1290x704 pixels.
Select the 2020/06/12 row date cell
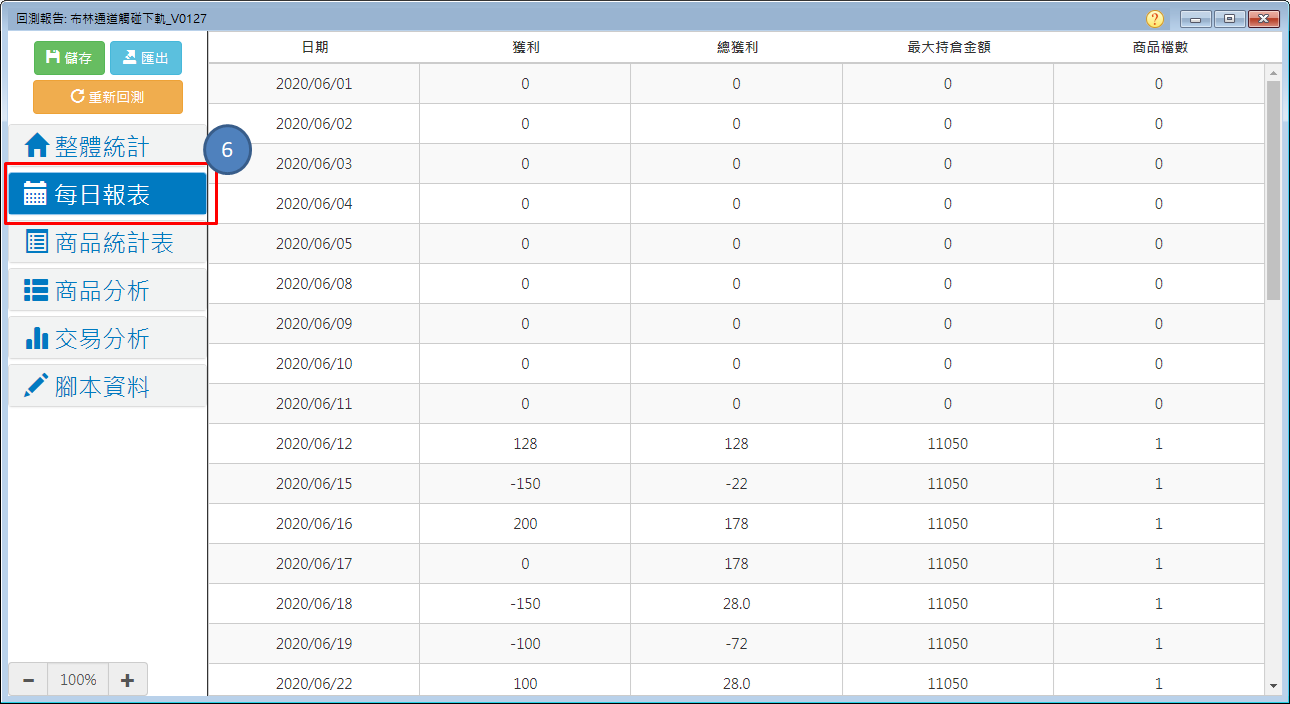pyautogui.click(x=314, y=444)
